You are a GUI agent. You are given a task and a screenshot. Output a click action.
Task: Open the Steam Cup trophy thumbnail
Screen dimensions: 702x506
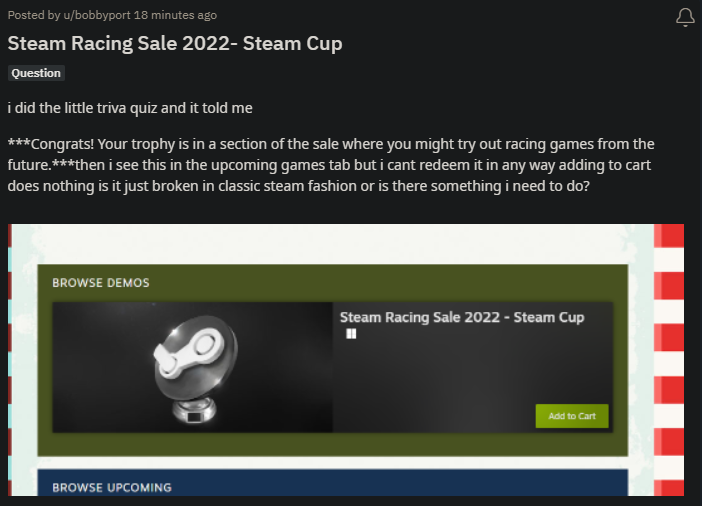(193, 367)
